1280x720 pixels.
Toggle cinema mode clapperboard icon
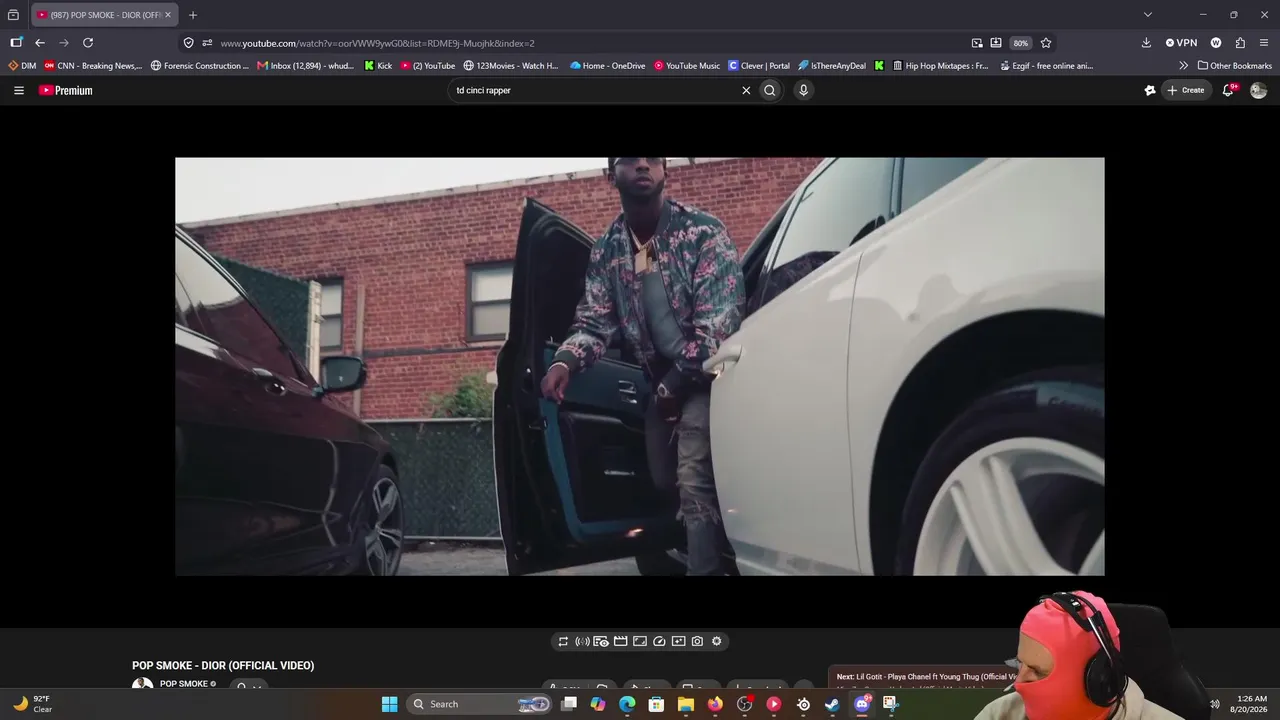click(620, 641)
